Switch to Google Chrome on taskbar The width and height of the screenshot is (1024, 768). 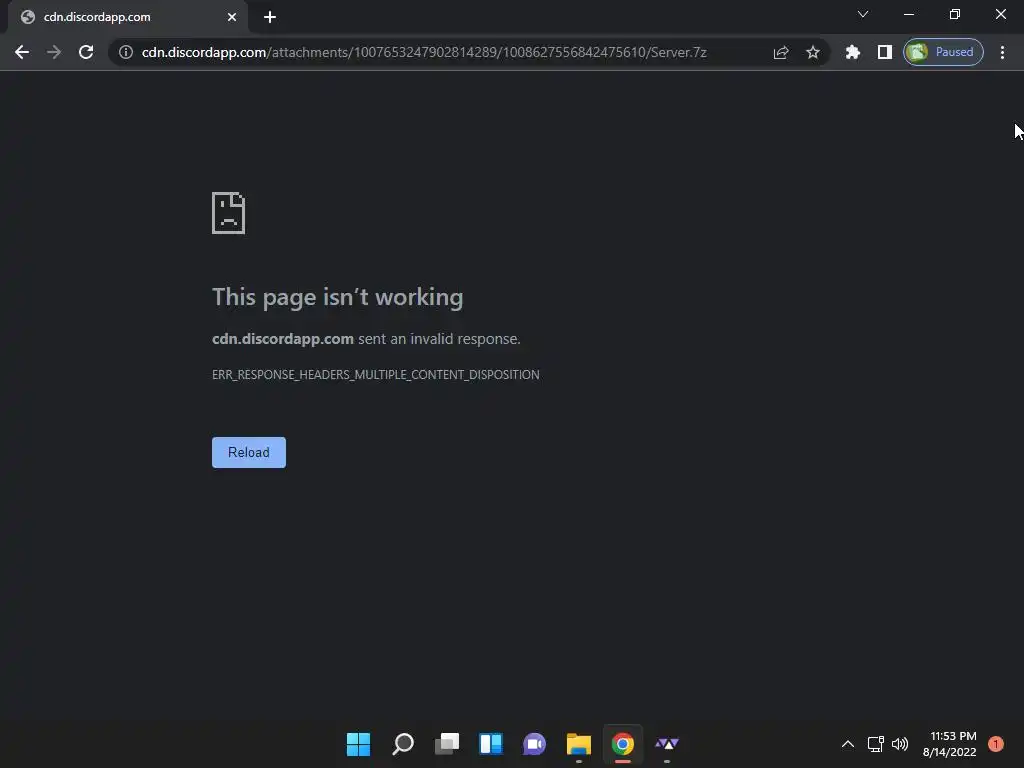pyautogui.click(x=623, y=744)
